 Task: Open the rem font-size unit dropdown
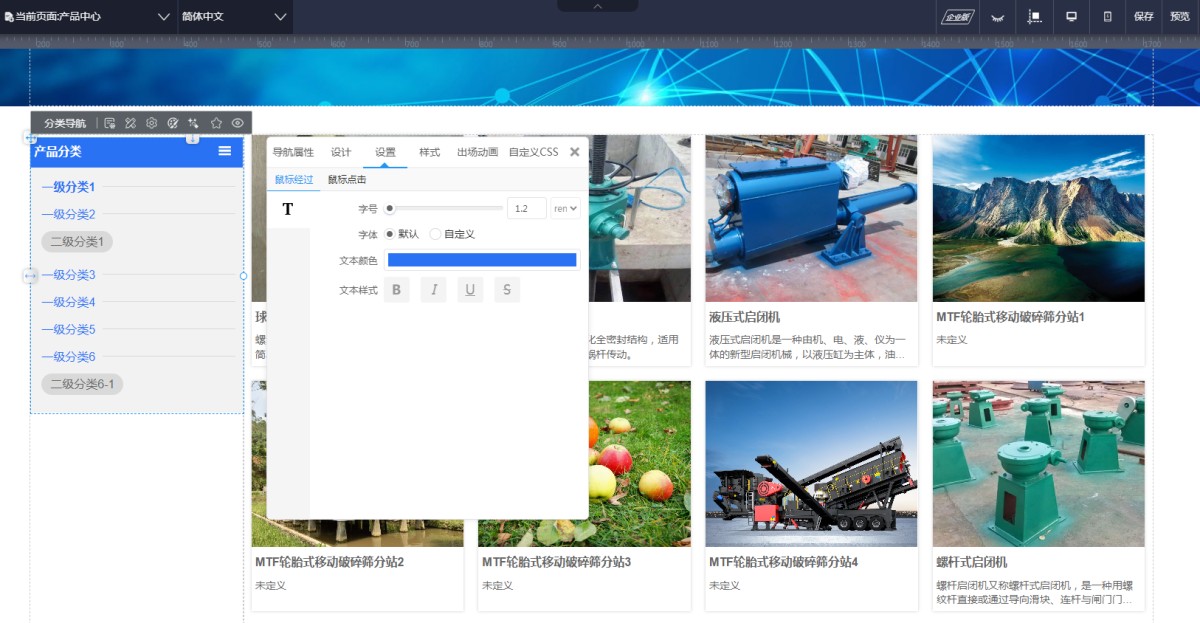tap(566, 208)
